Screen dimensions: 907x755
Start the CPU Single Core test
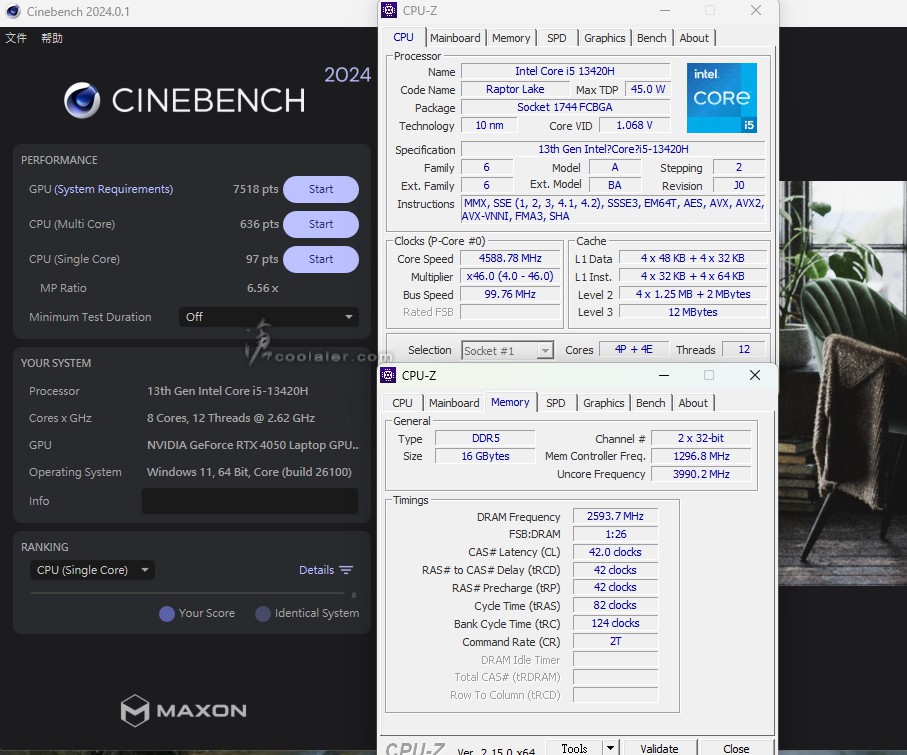[321, 259]
